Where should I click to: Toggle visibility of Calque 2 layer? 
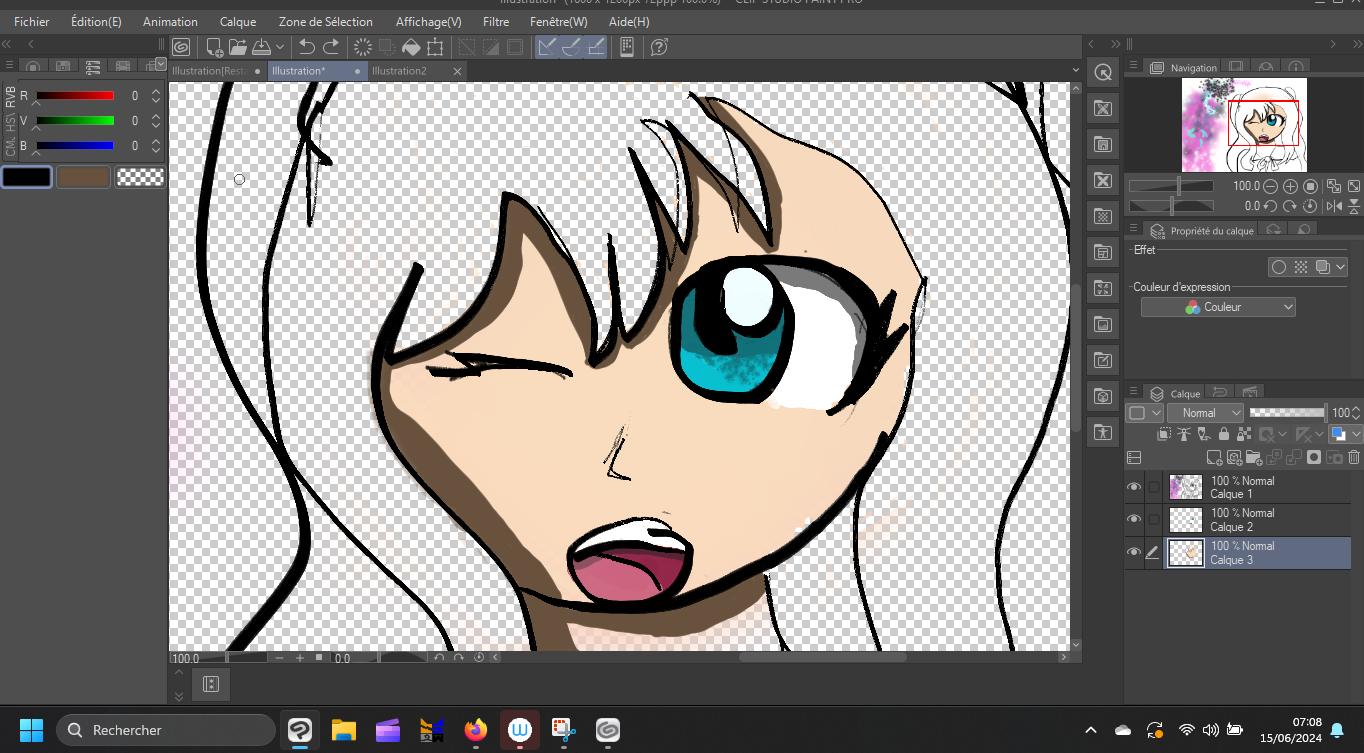coord(1133,519)
